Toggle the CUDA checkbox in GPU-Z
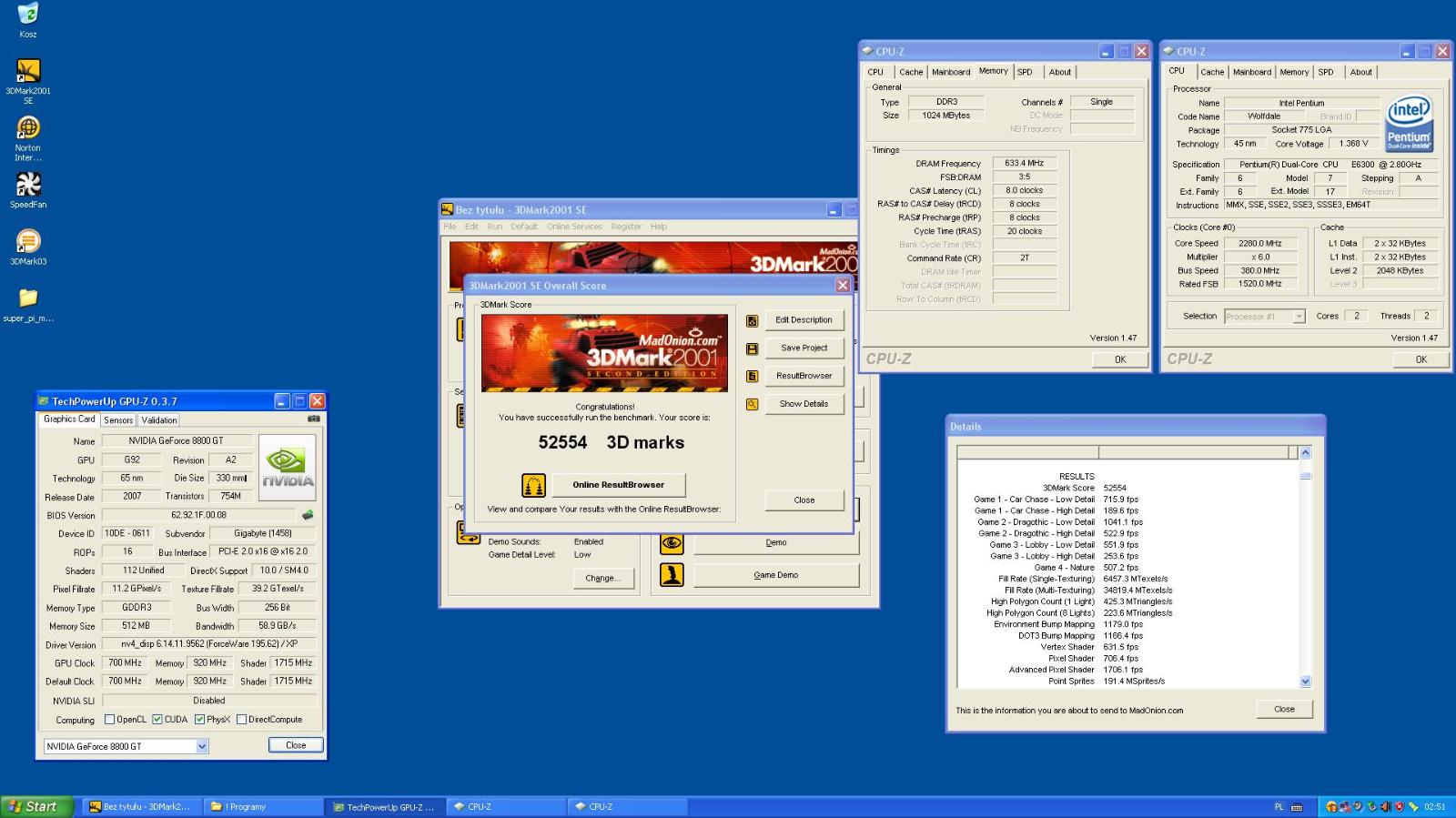This screenshot has width=1456, height=818. [157, 720]
